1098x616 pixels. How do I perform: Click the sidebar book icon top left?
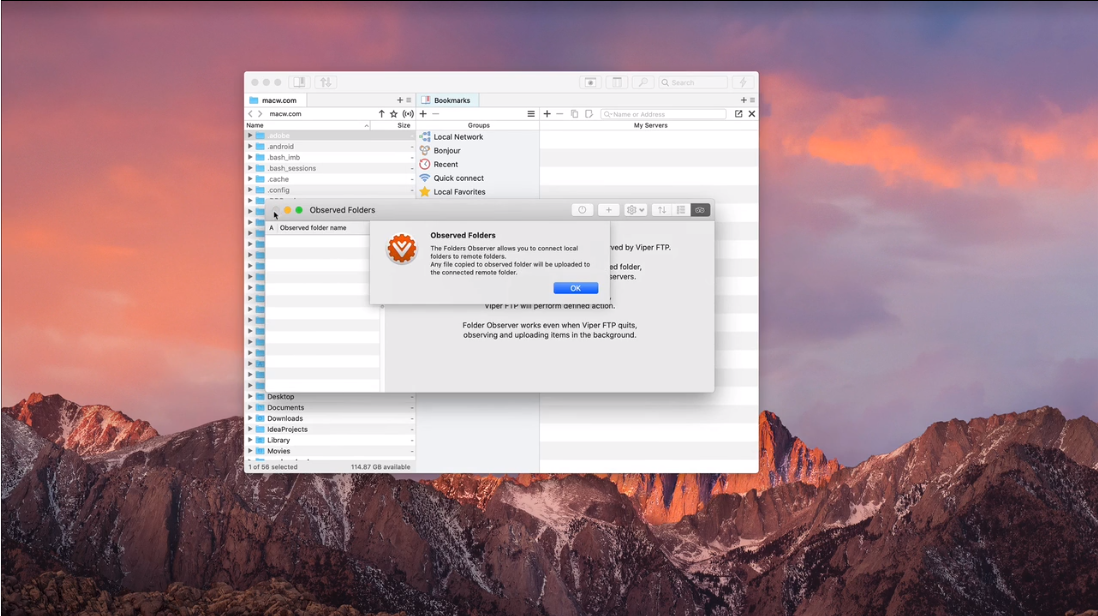click(x=298, y=81)
